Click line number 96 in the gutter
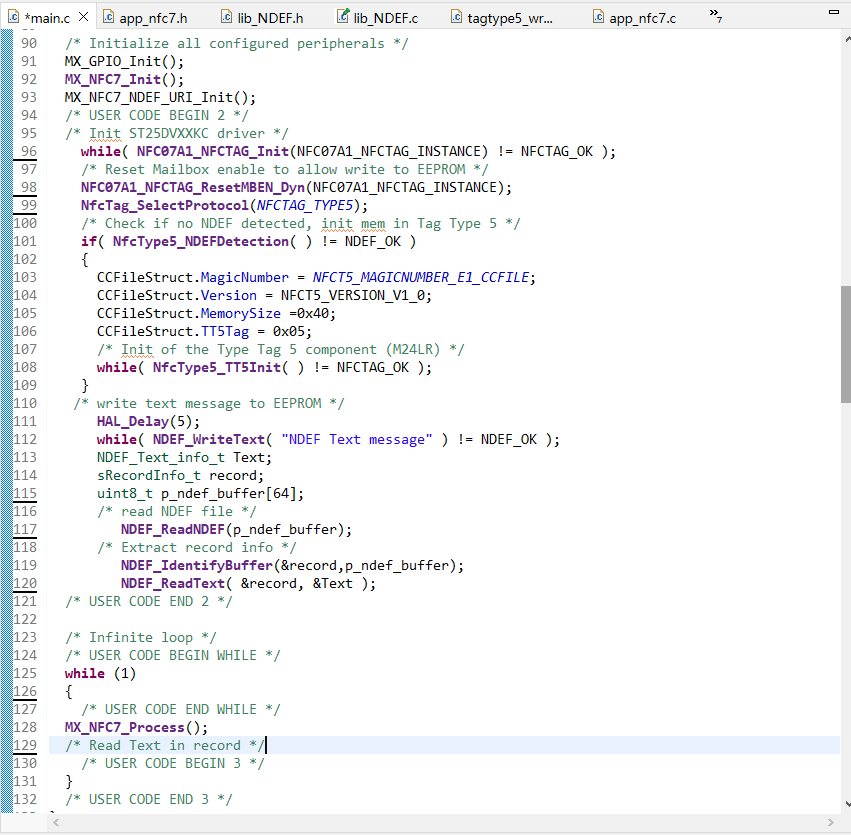 (29, 151)
